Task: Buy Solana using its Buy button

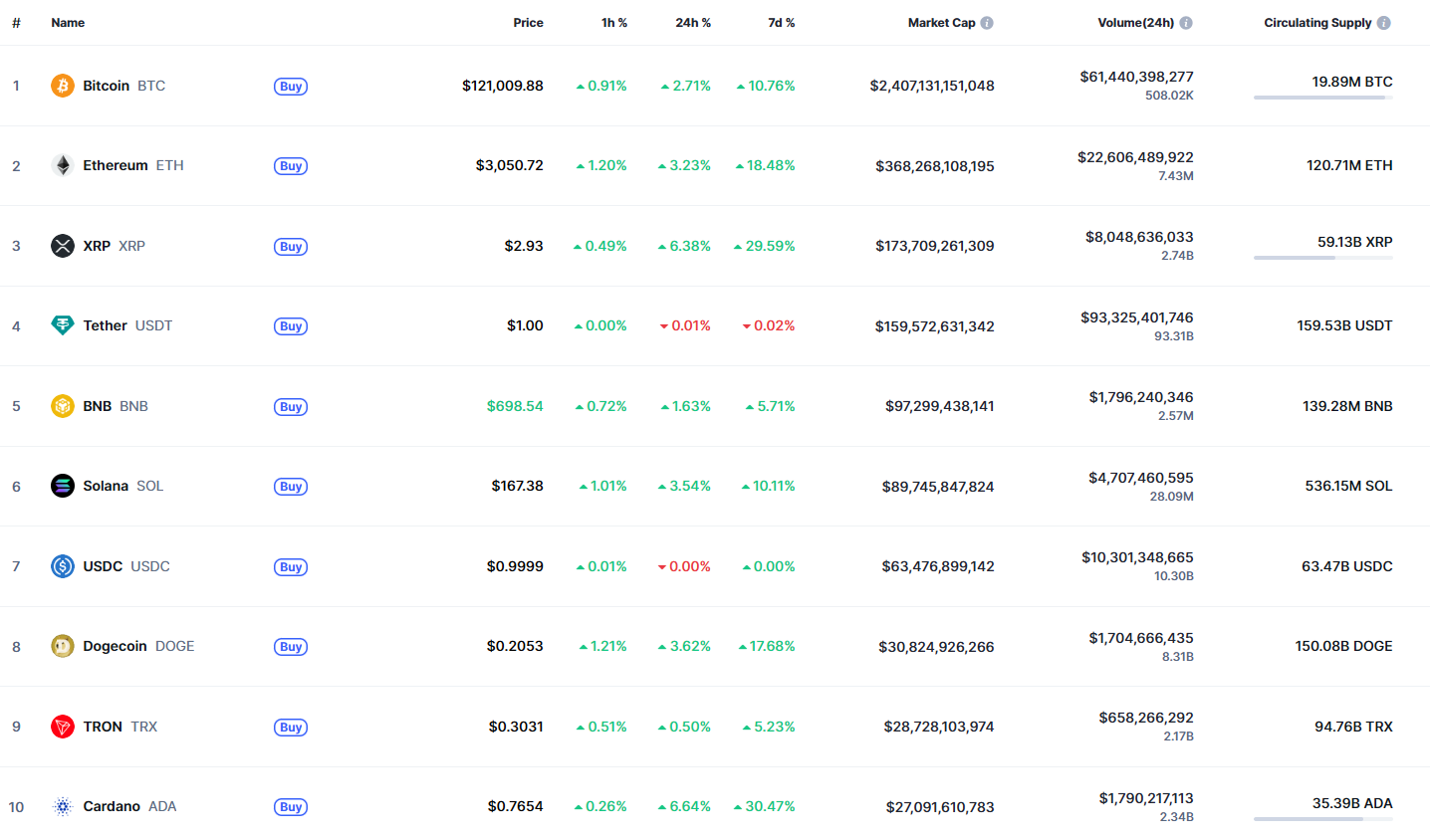Action: 291,487
